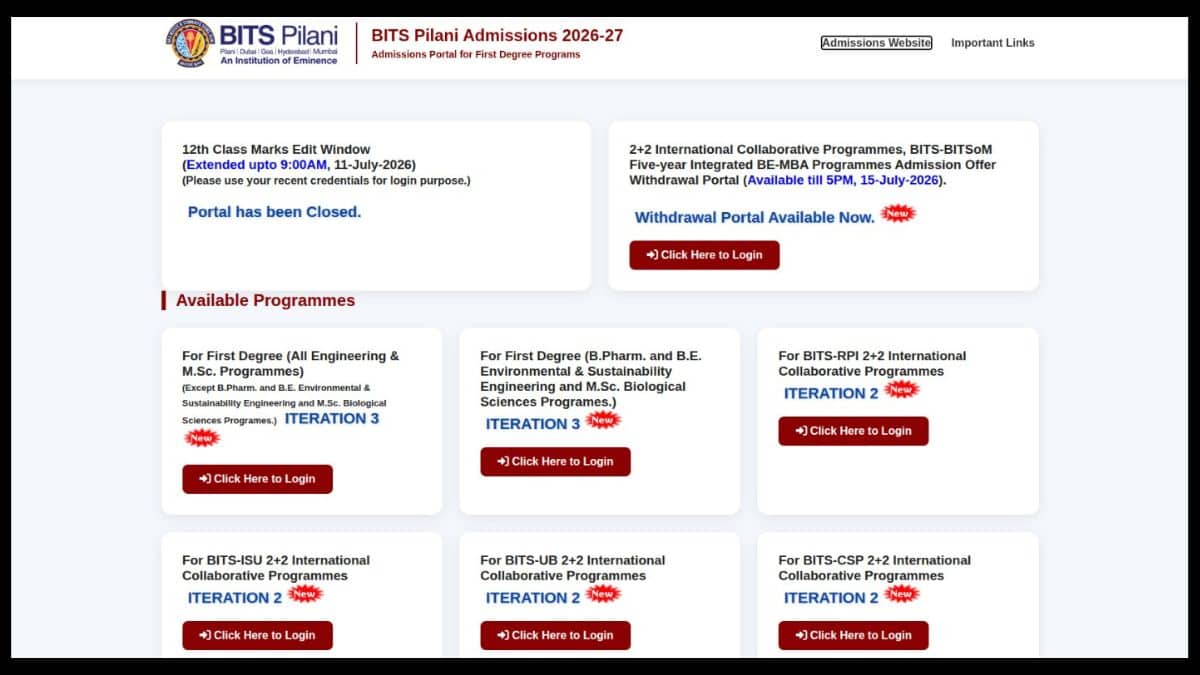Click ITERATION 3 in the B.Pharm. card
The width and height of the screenshot is (1200, 675).
coord(533,424)
